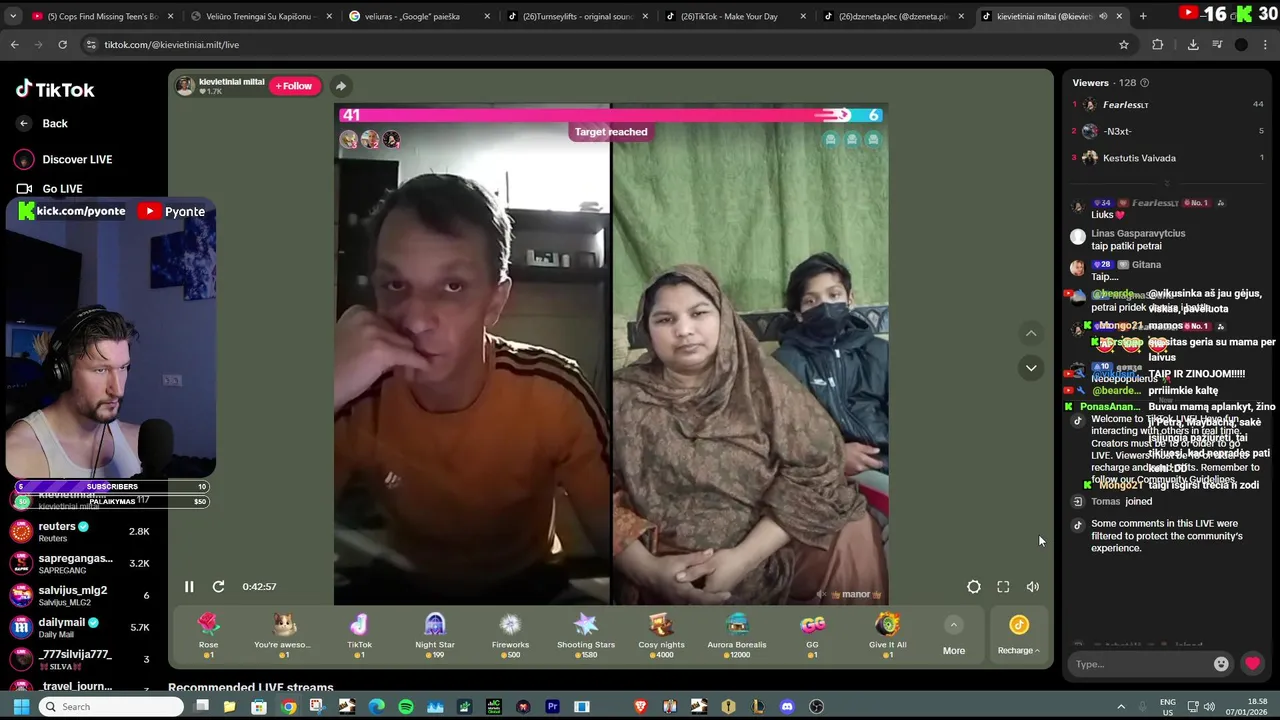Send the GG gift

812,635
